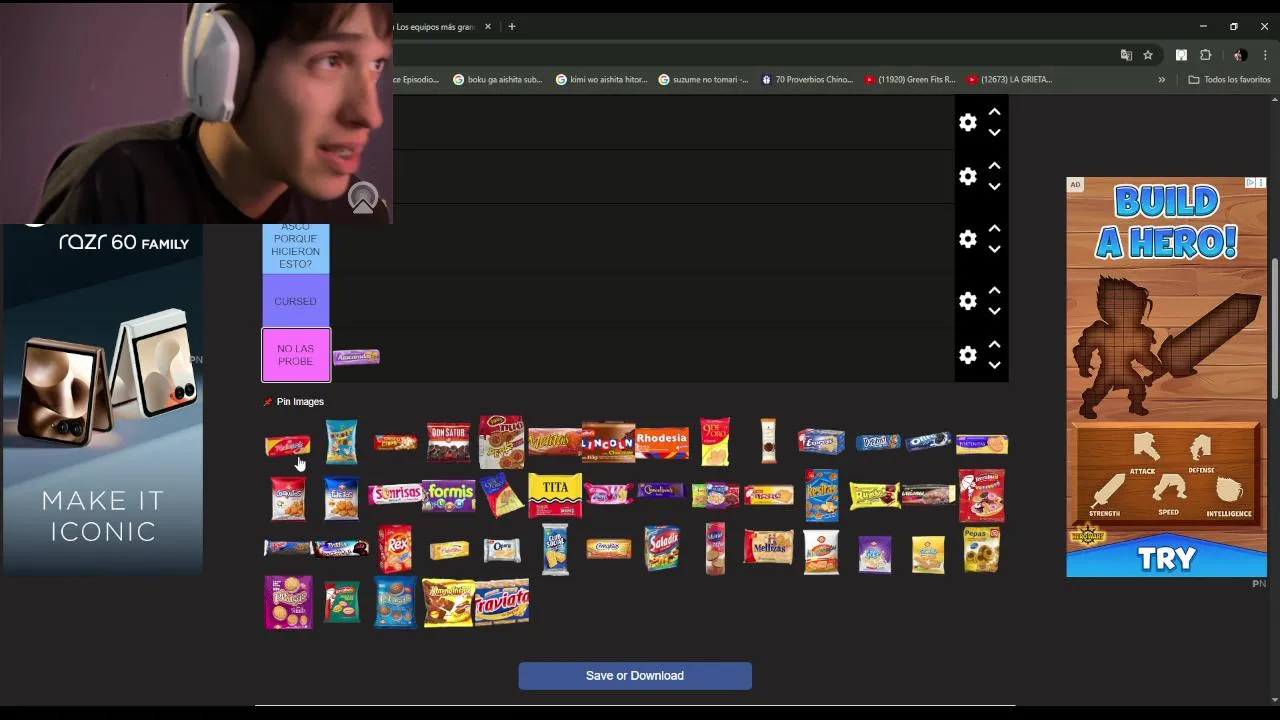
Task: Open the razr 60 family advertisement
Action: 102,400
